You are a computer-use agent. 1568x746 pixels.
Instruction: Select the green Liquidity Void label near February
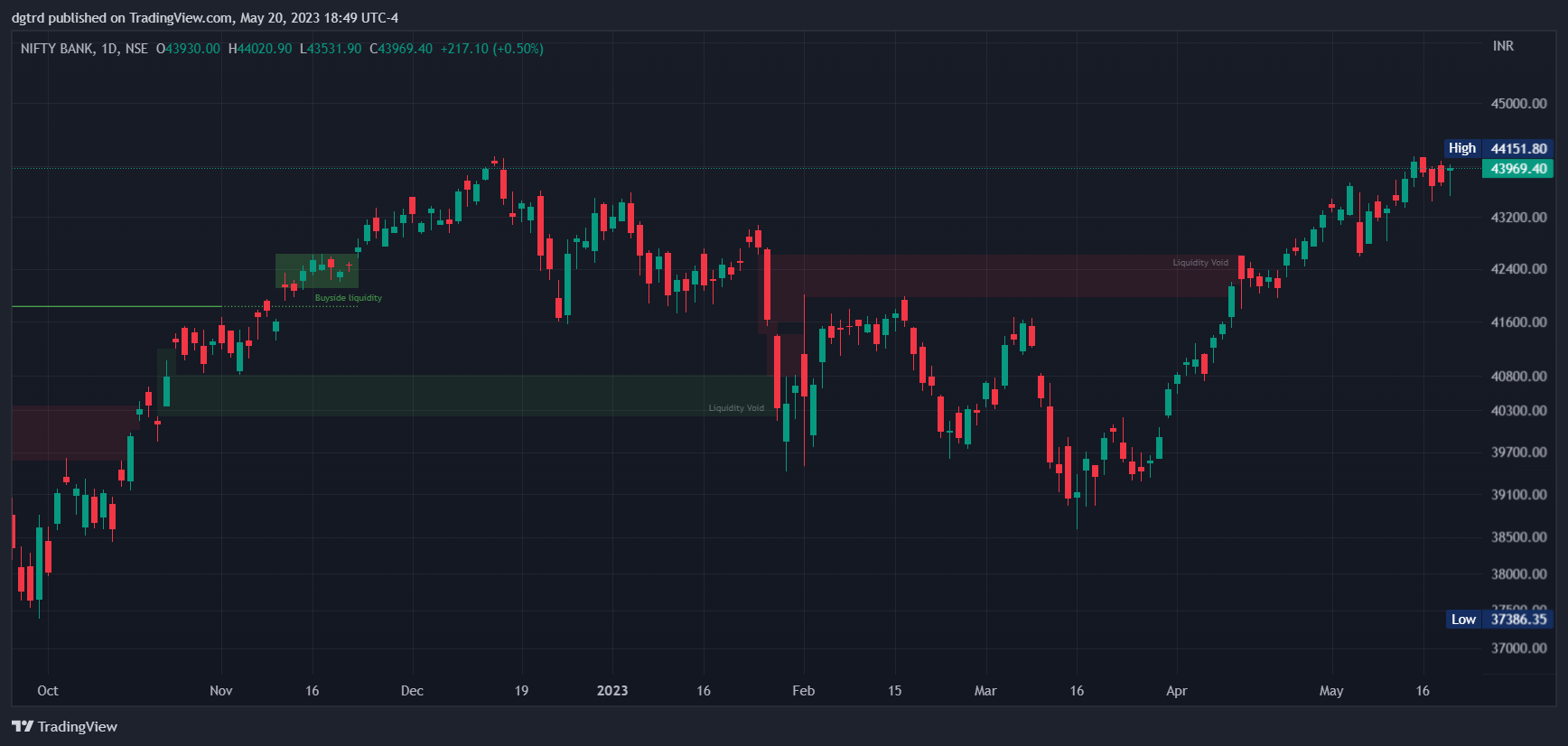736,408
